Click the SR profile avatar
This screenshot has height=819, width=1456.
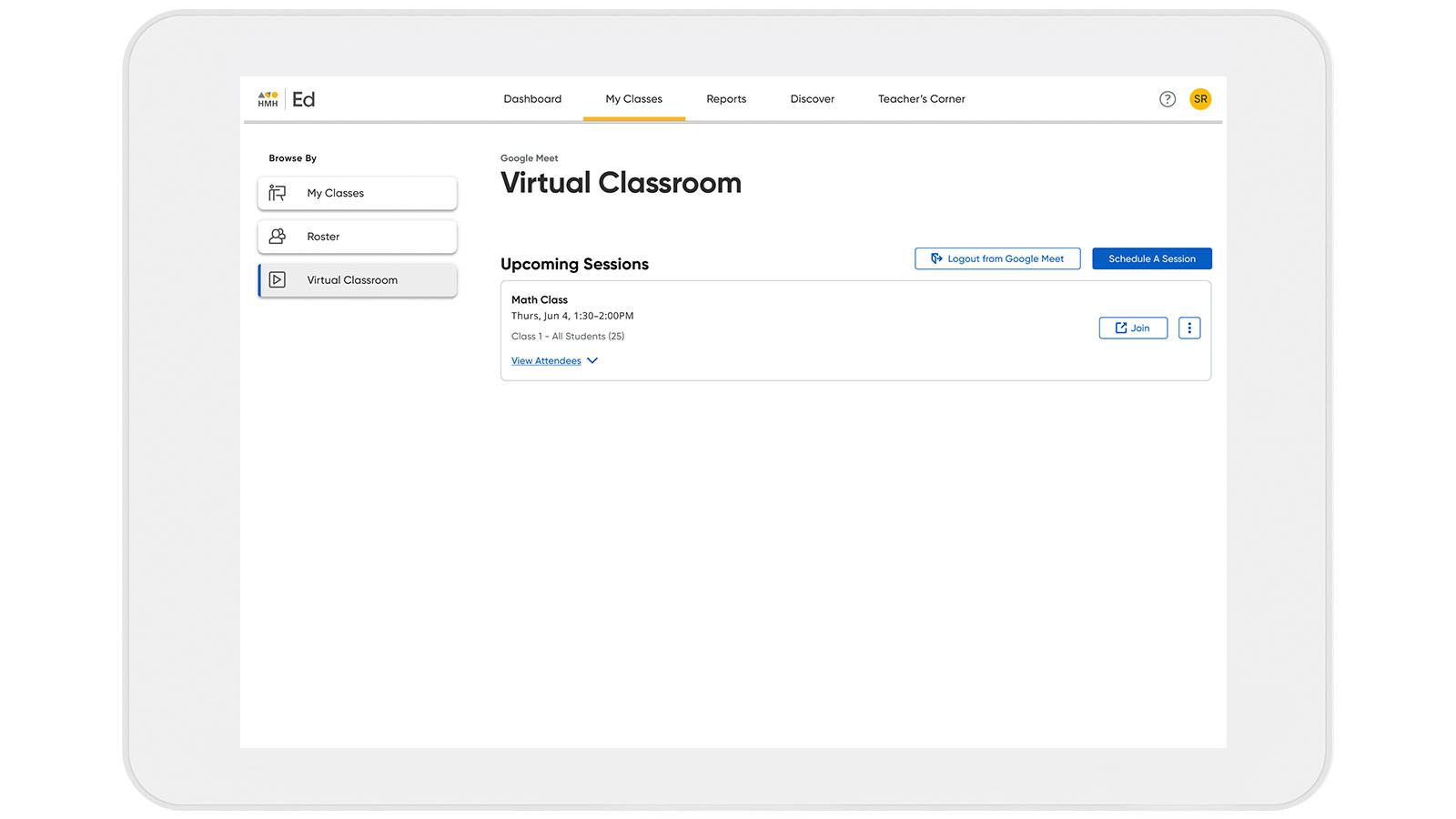[1200, 99]
